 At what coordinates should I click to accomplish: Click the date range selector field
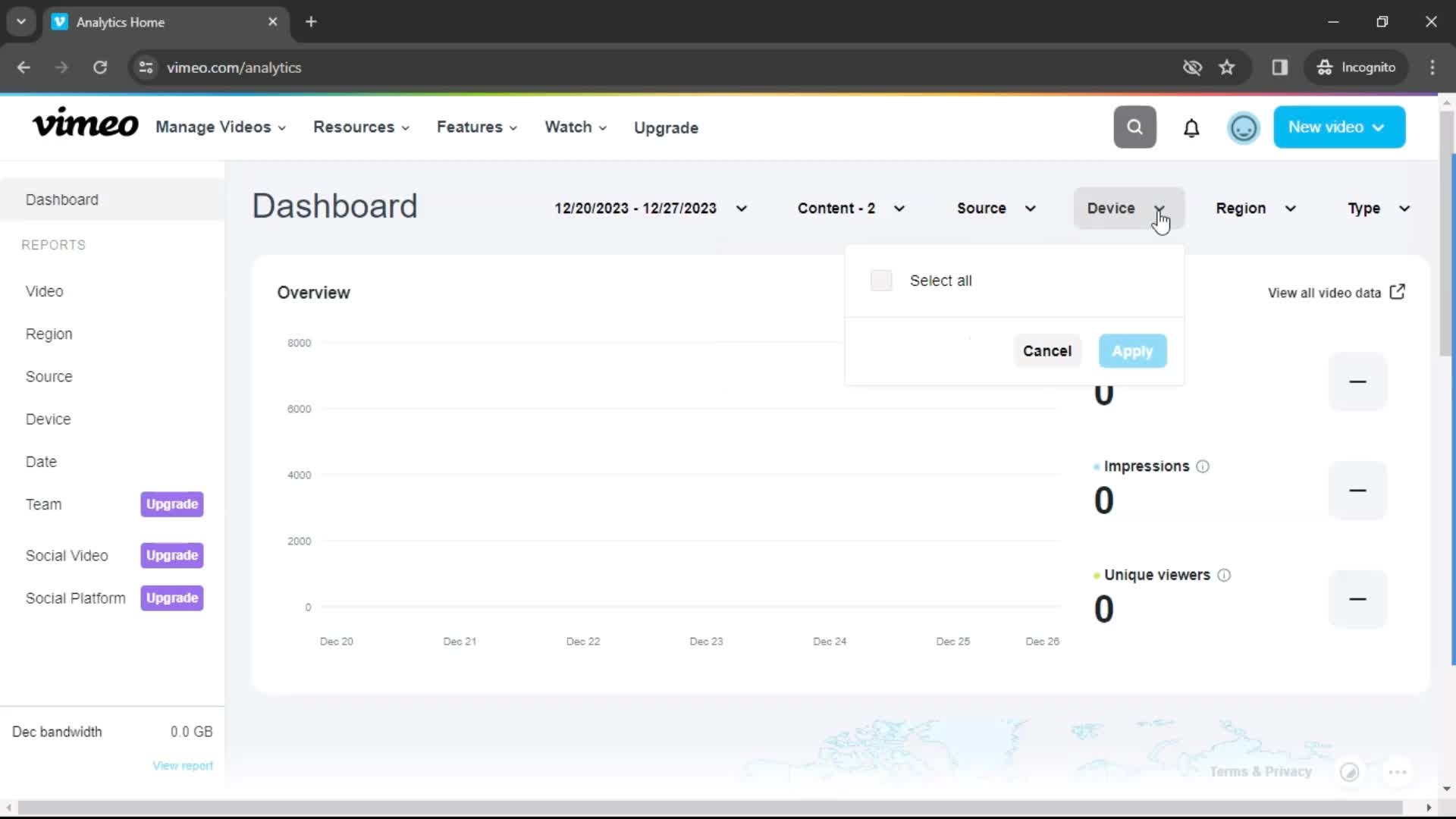point(650,208)
